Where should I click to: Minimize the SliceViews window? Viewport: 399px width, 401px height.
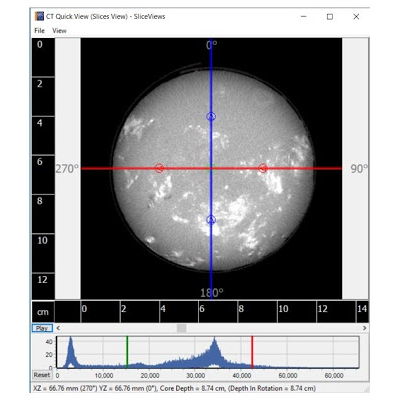[x=303, y=16]
